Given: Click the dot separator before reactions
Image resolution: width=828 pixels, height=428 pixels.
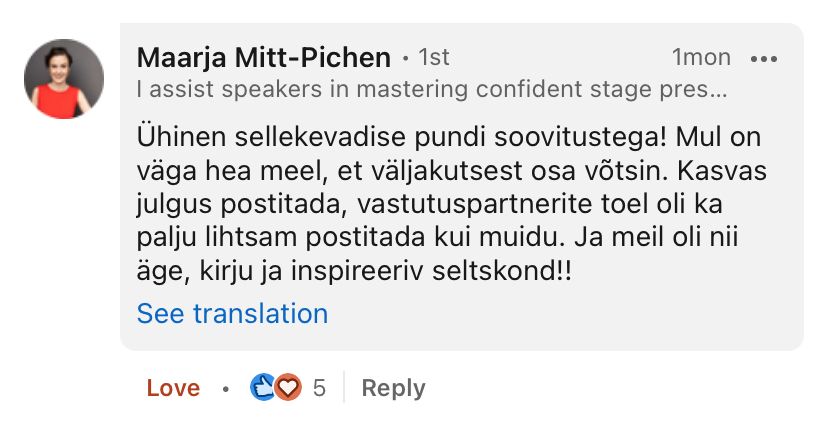Looking at the screenshot, I should (226, 388).
